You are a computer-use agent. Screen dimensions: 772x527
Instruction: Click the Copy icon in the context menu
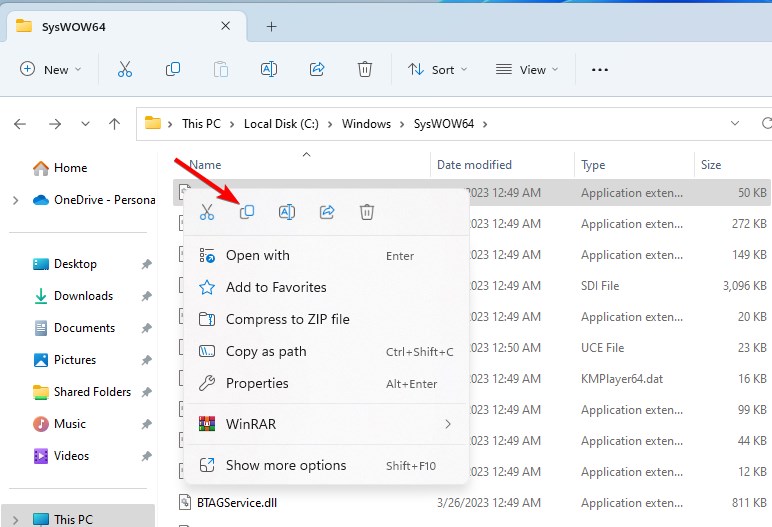[247, 212]
